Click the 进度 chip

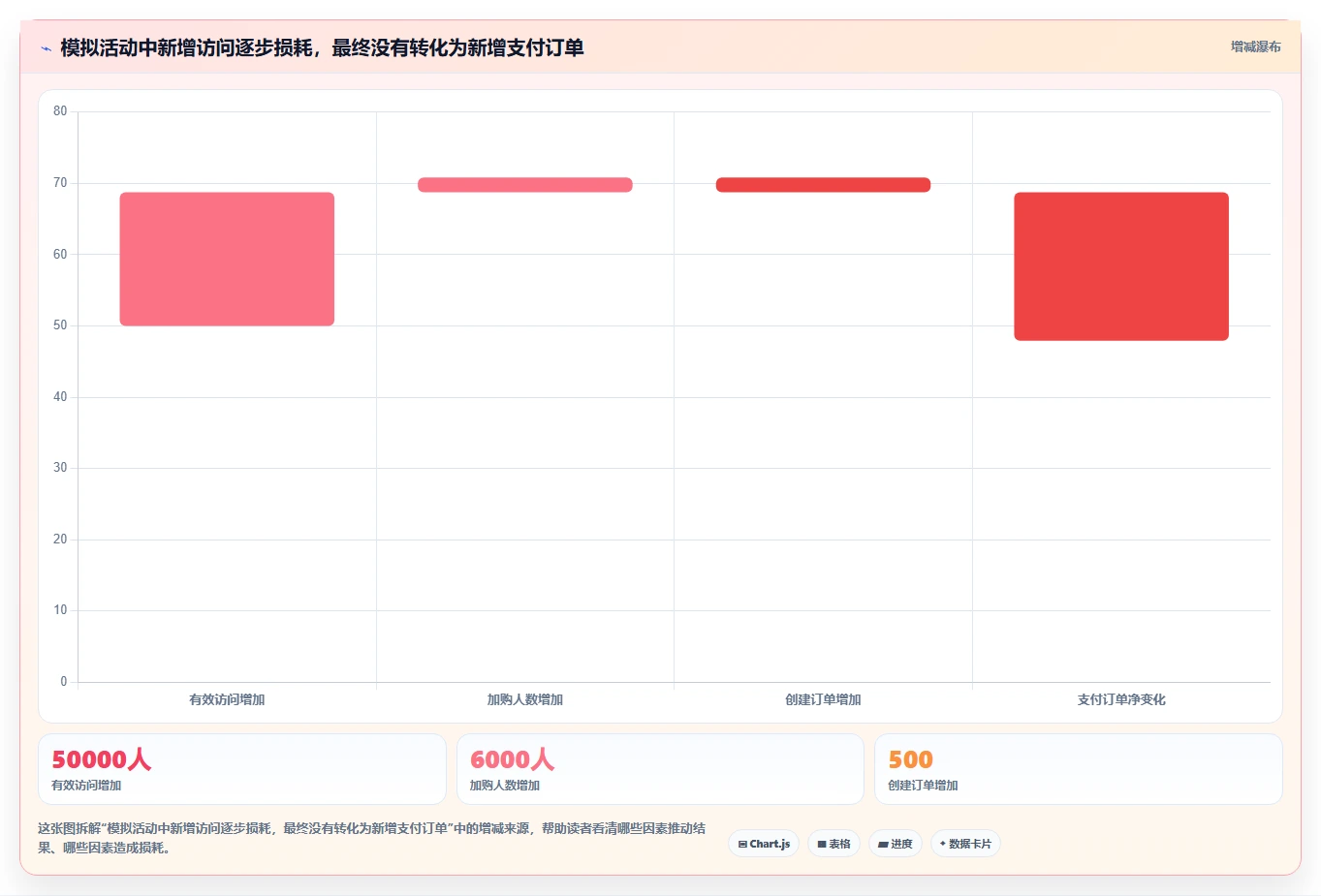point(896,844)
